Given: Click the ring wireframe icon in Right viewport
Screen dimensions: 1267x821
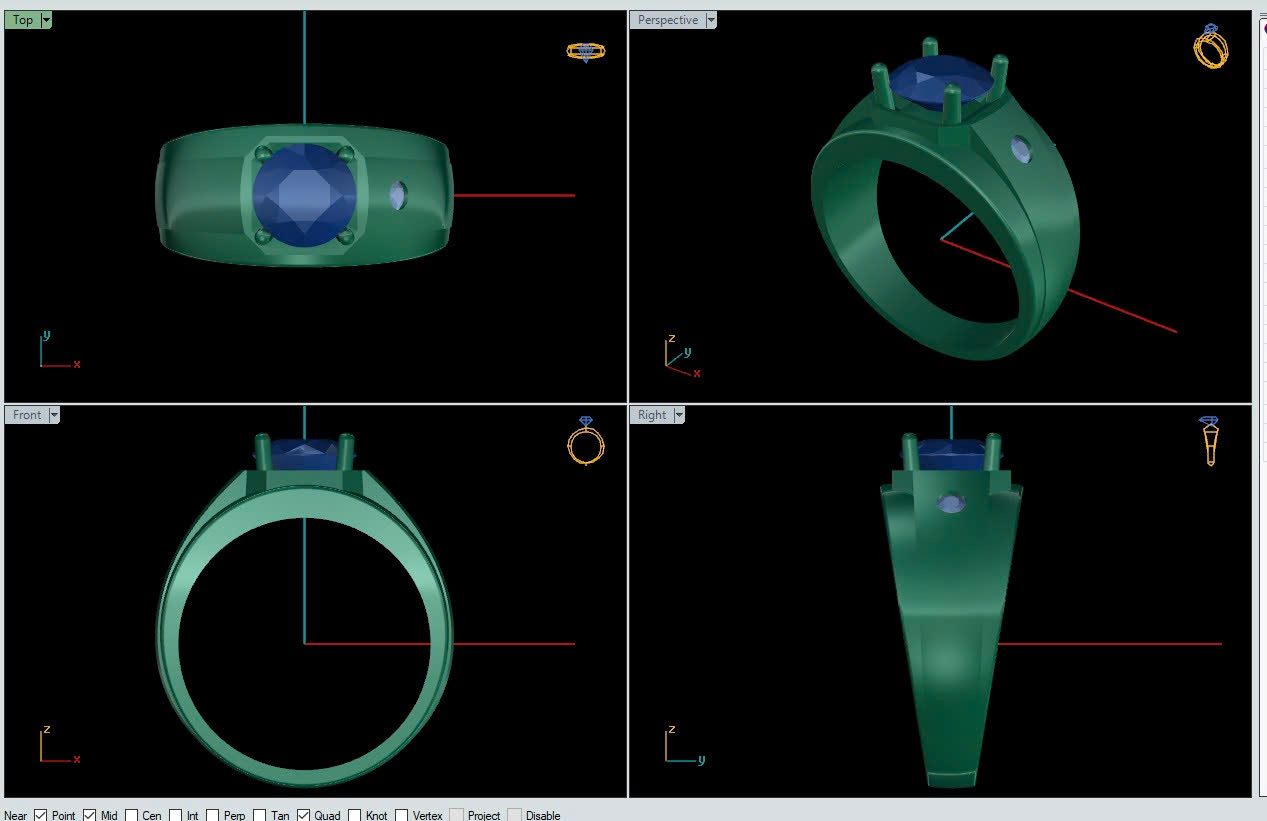Looking at the screenshot, I should click(1210, 441).
